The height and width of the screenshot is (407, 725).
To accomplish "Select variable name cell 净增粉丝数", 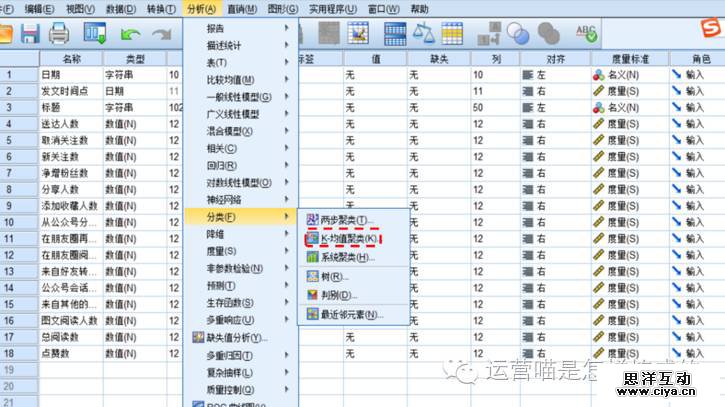I will pyautogui.click(x=71, y=173).
